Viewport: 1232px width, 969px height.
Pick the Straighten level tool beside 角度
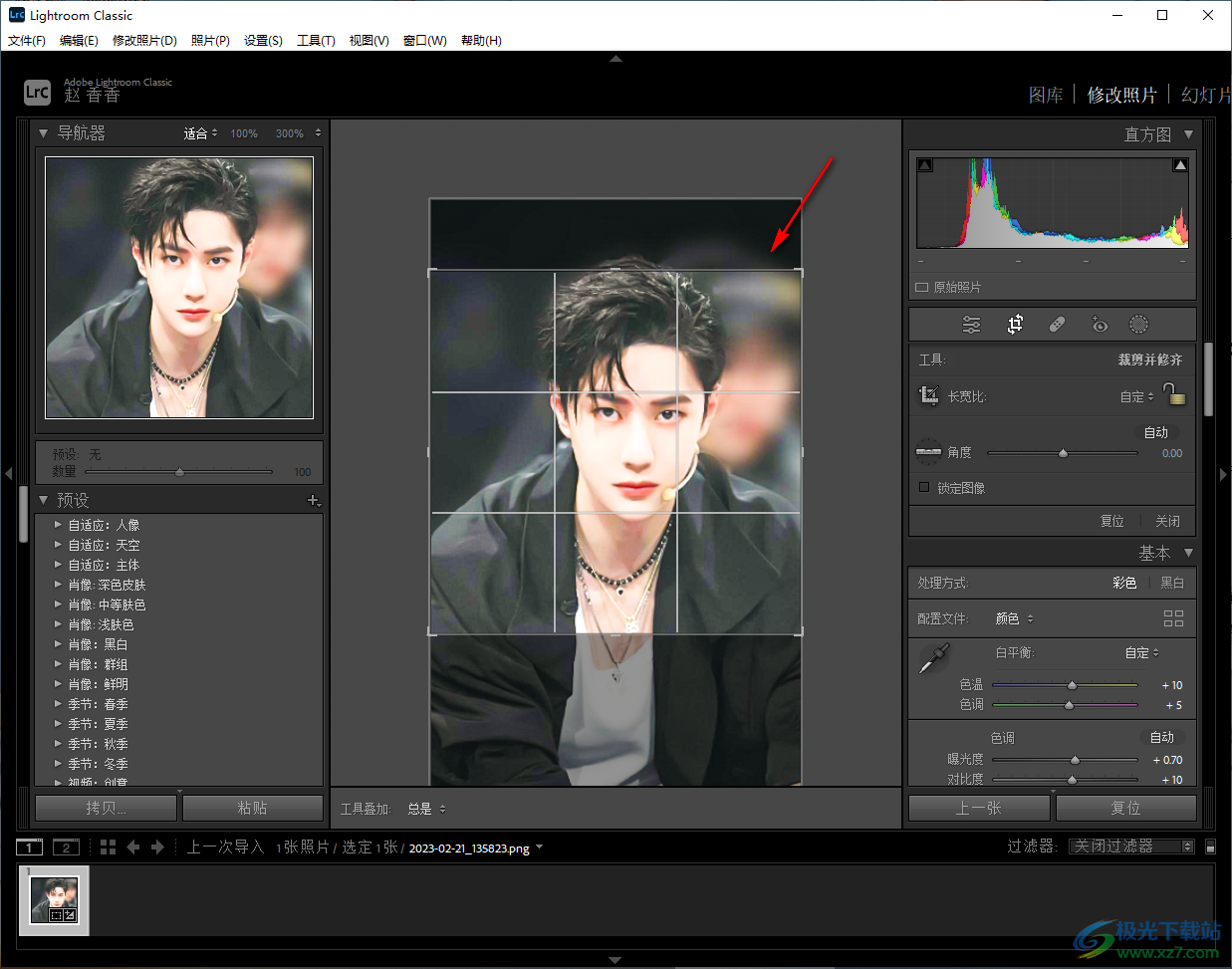click(x=928, y=451)
